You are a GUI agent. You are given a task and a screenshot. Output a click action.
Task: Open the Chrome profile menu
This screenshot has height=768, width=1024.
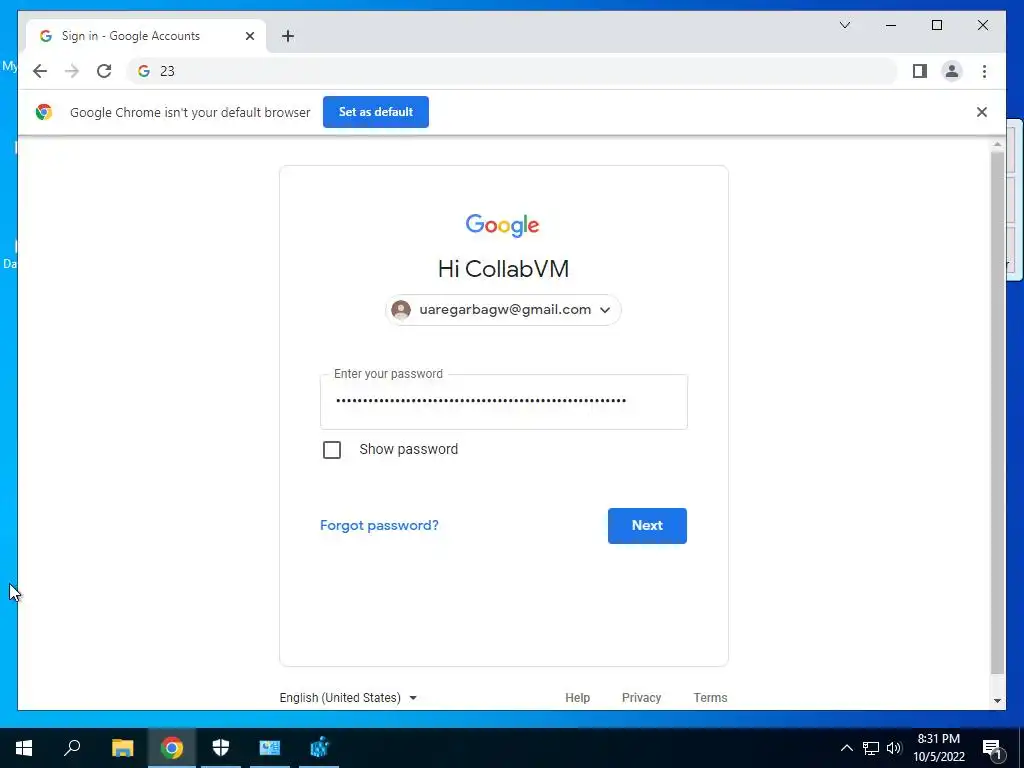click(x=952, y=71)
